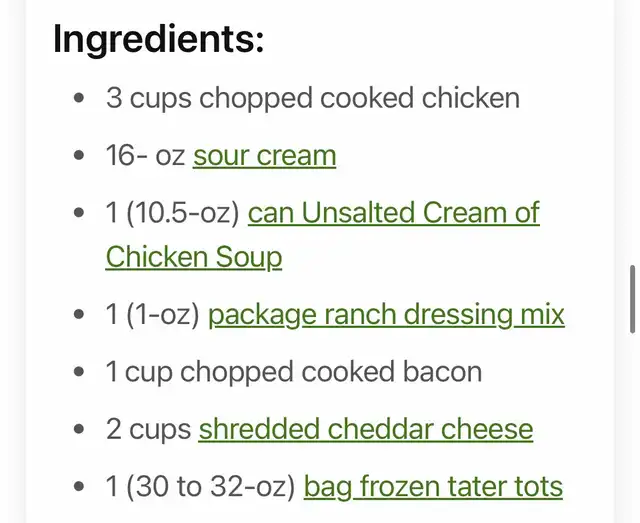Viewport: 640px width, 523px height.
Task: Click the bullet beside frozen tater tots
Action: pyautogui.click(x=80, y=488)
